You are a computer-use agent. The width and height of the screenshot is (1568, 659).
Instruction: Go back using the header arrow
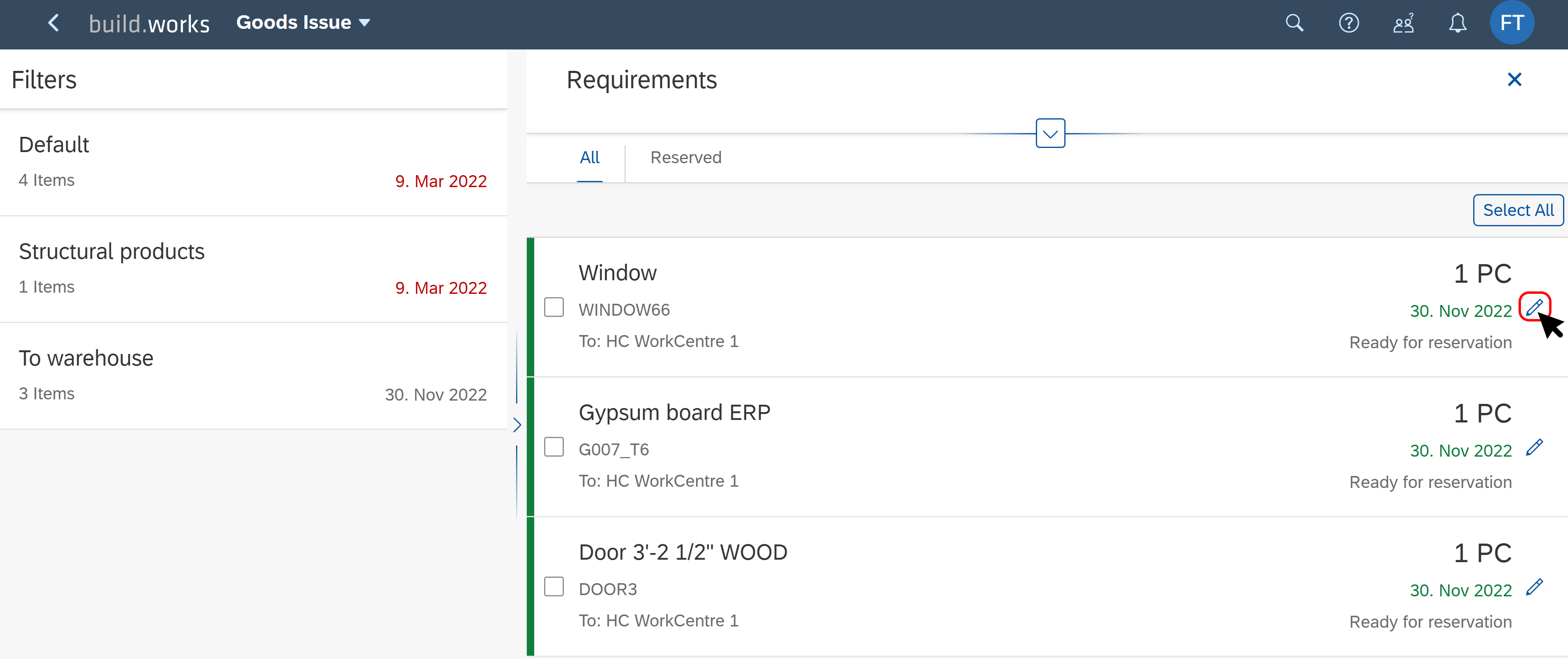[x=54, y=23]
